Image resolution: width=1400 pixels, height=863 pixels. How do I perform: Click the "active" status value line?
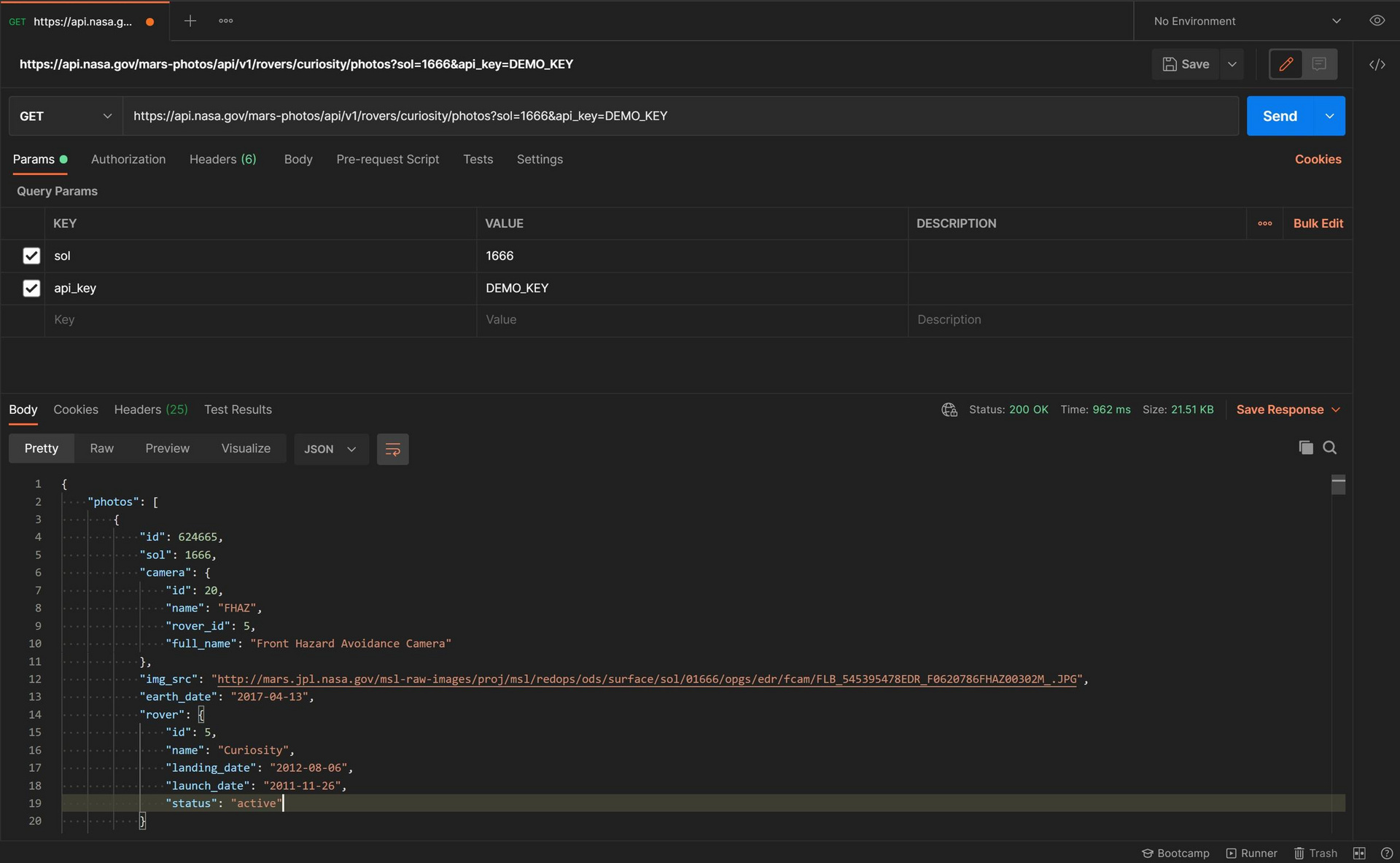[257, 803]
